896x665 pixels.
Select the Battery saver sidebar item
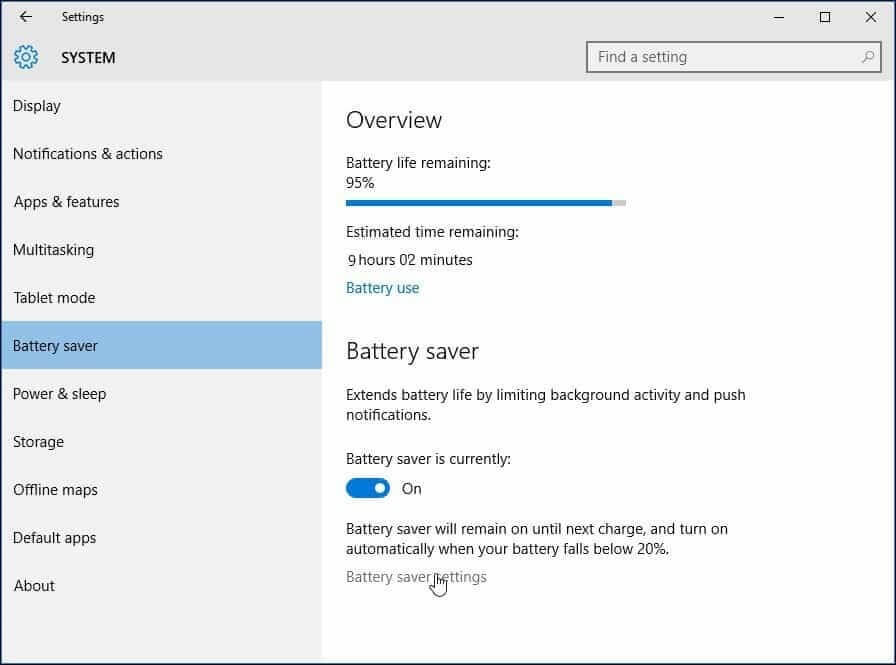[x=55, y=346]
